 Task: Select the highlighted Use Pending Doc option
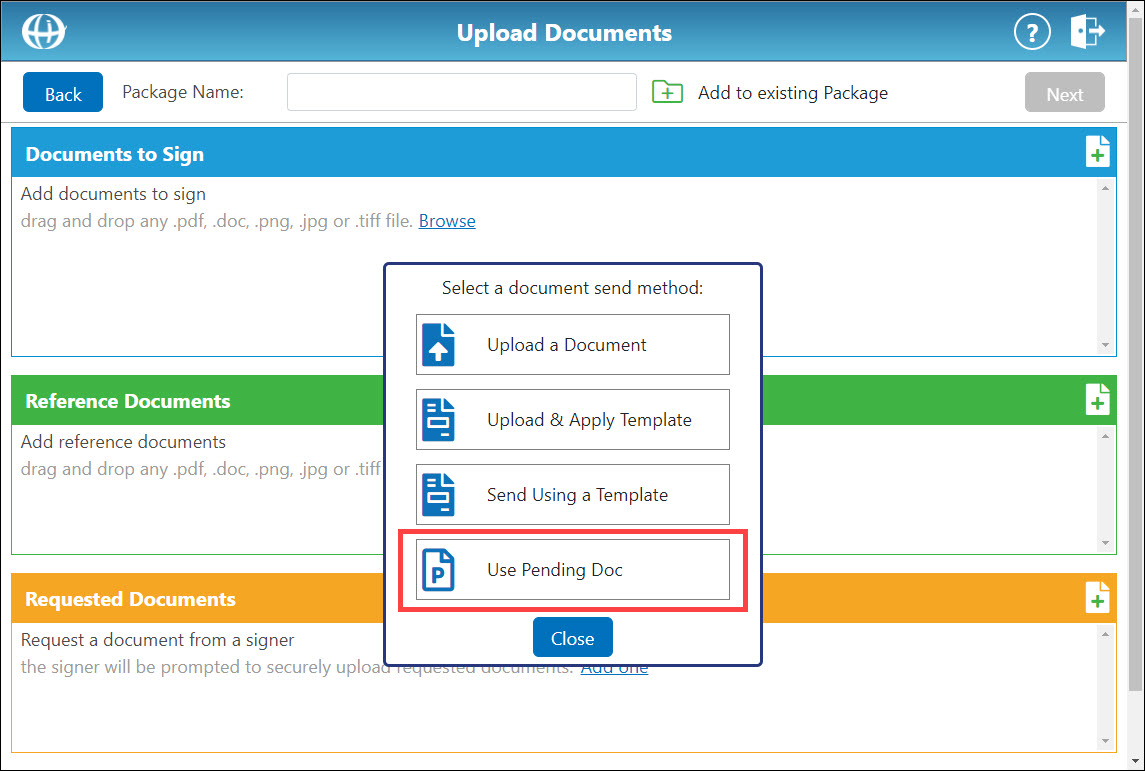573,569
